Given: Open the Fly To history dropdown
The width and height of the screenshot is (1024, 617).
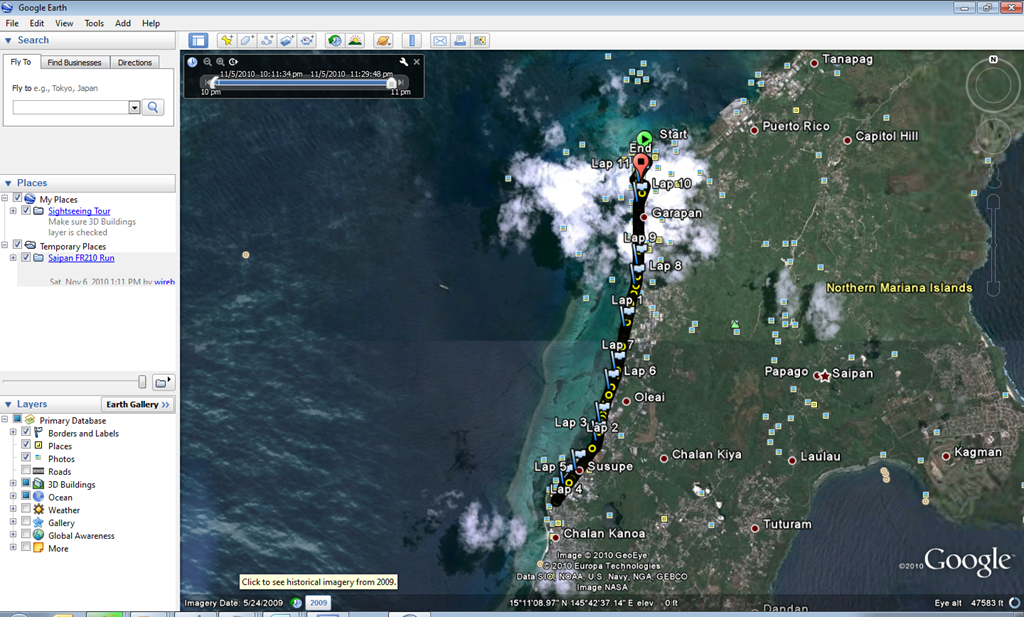Looking at the screenshot, I should coord(135,107).
